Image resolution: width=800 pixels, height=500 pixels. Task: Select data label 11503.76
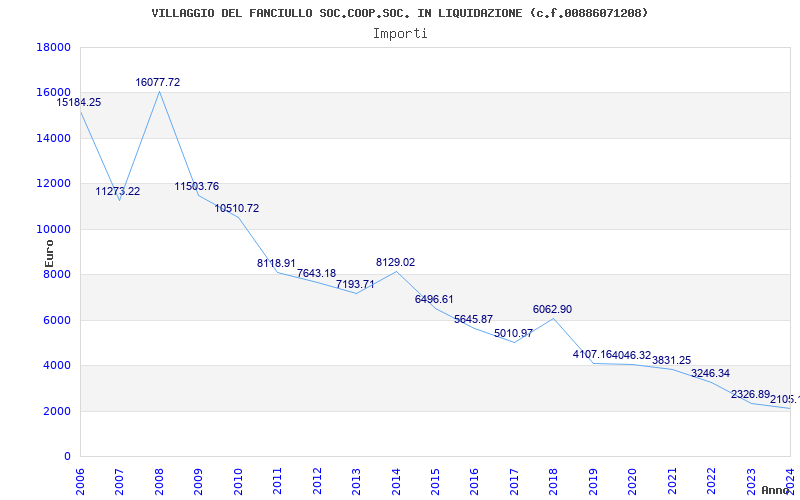click(197, 187)
